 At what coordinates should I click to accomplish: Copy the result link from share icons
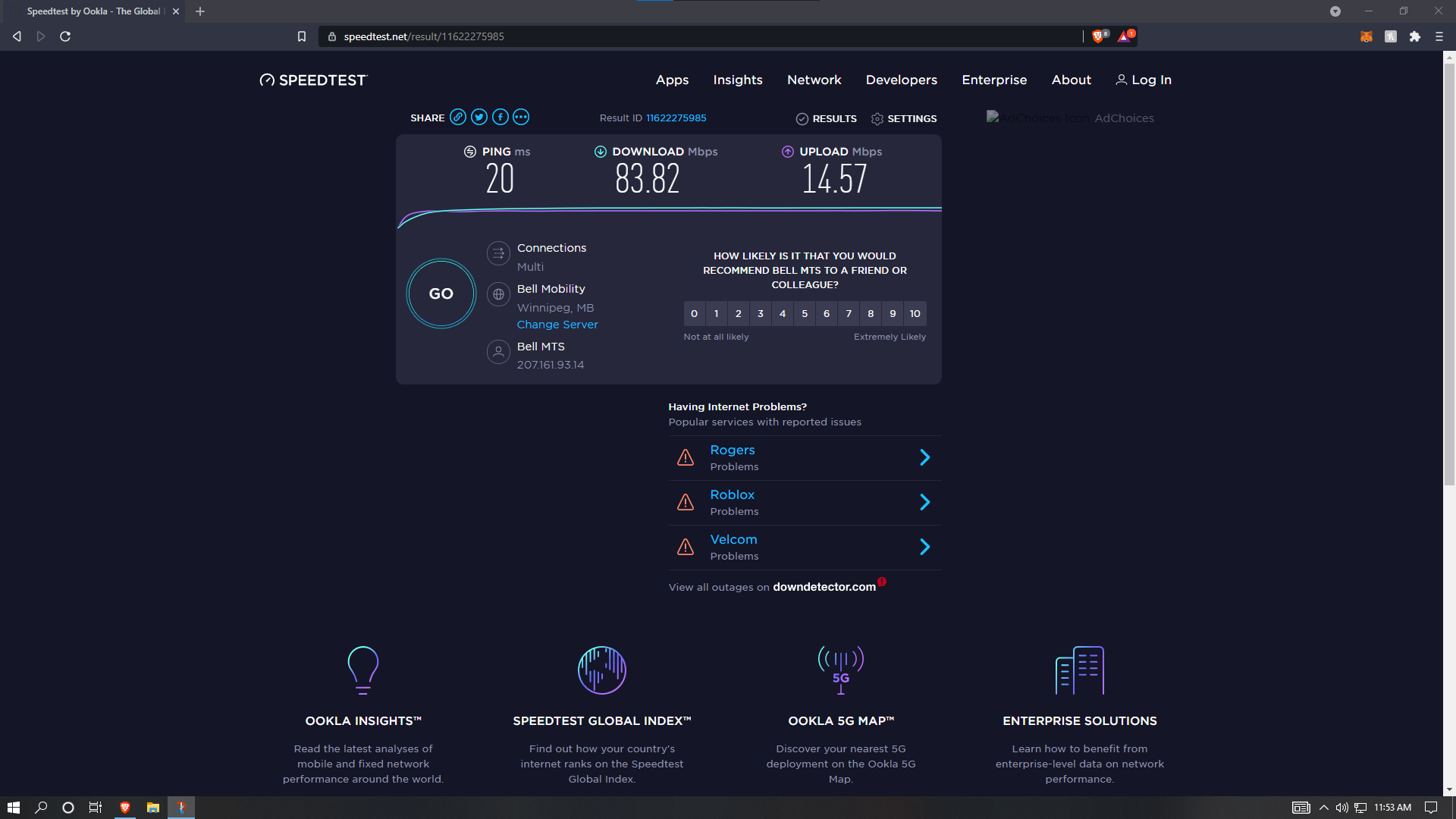click(x=457, y=118)
